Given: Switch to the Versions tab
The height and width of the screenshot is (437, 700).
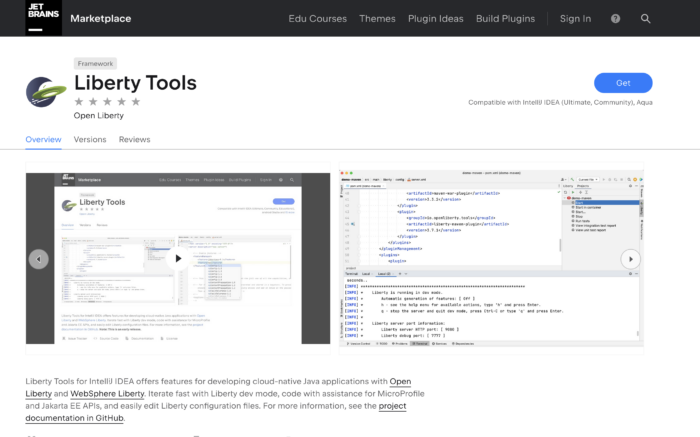Looking at the screenshot, I should (90, 140).
